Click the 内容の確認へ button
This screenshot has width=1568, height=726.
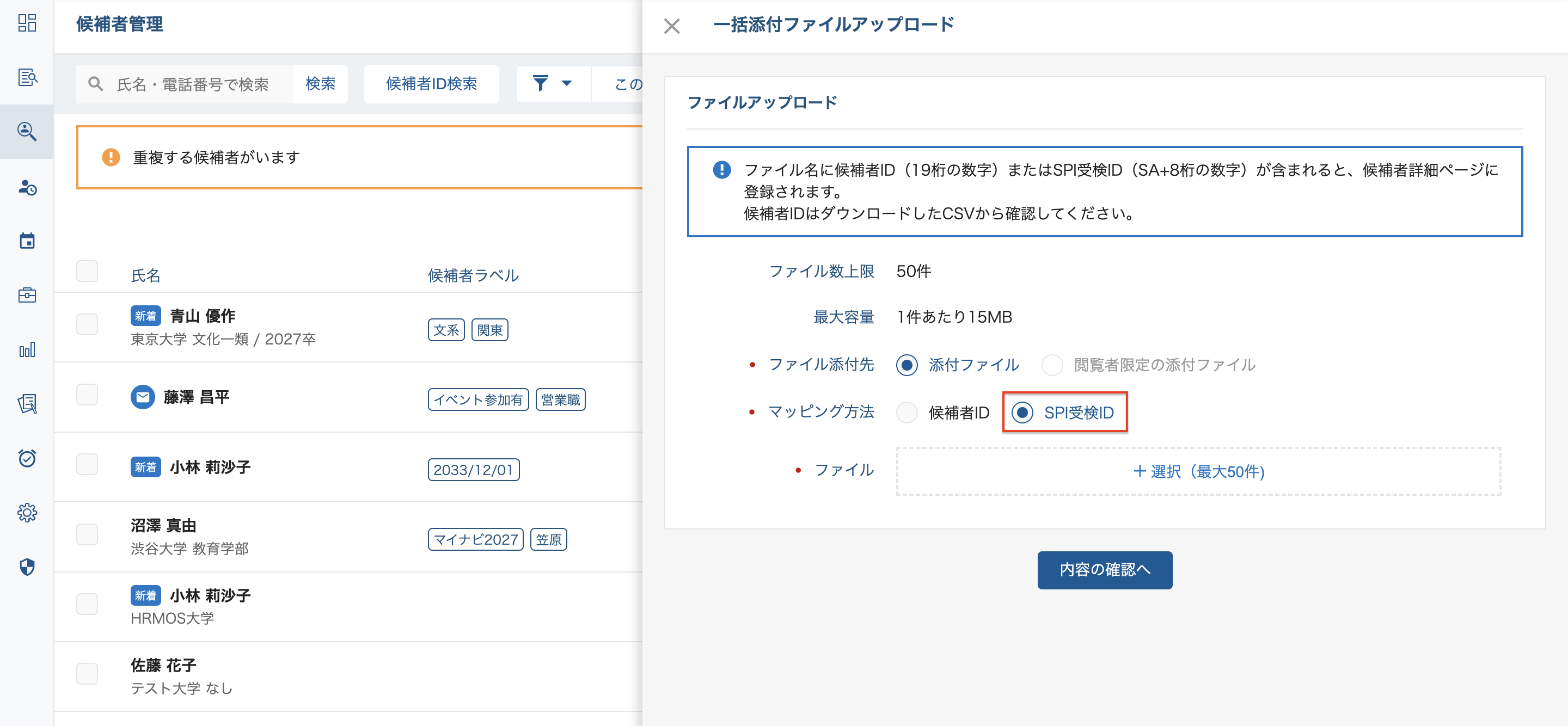tap(1104, 570)
